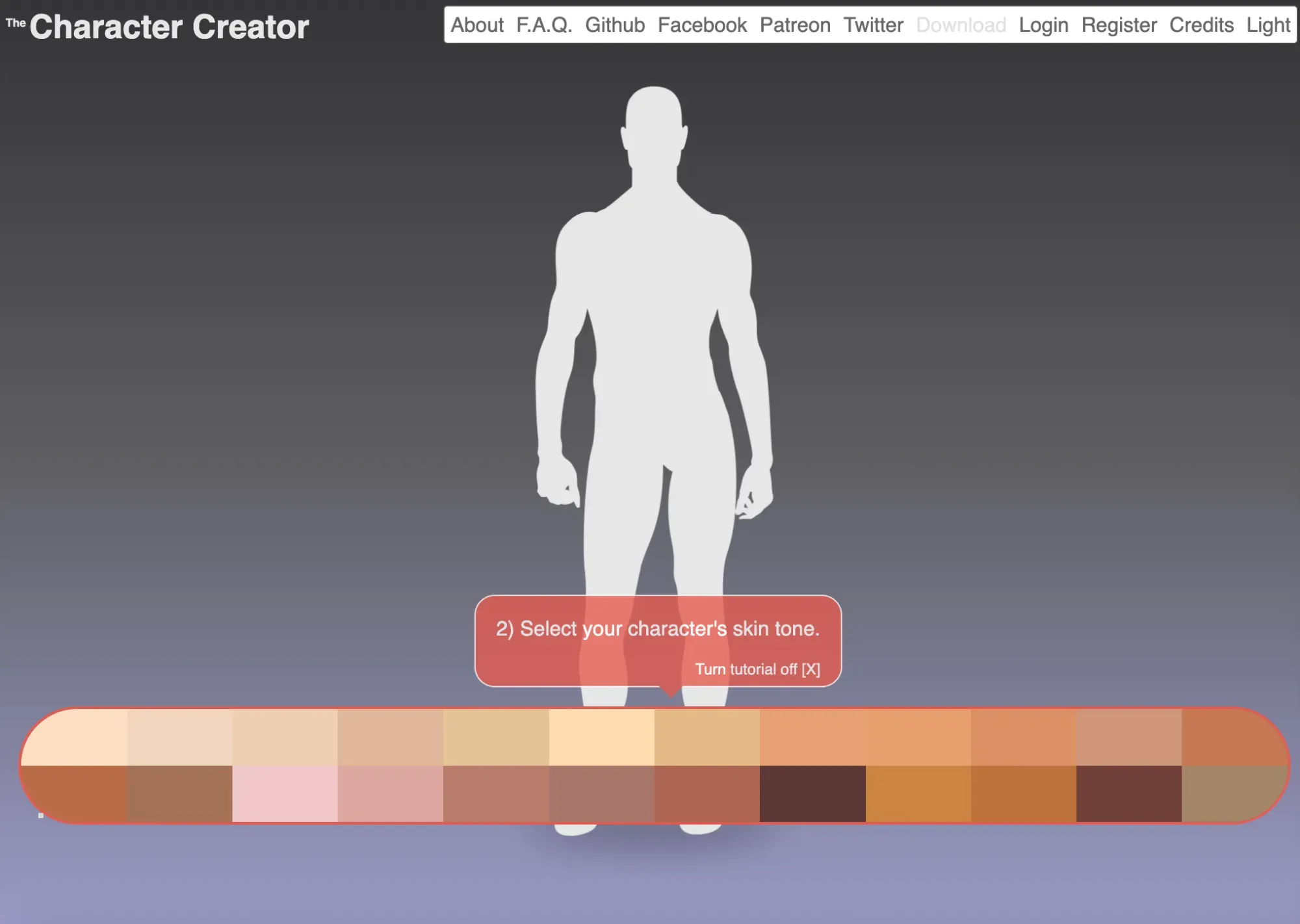Open the About page
This screenshot has width=1300, height=924.
[477, 25]
